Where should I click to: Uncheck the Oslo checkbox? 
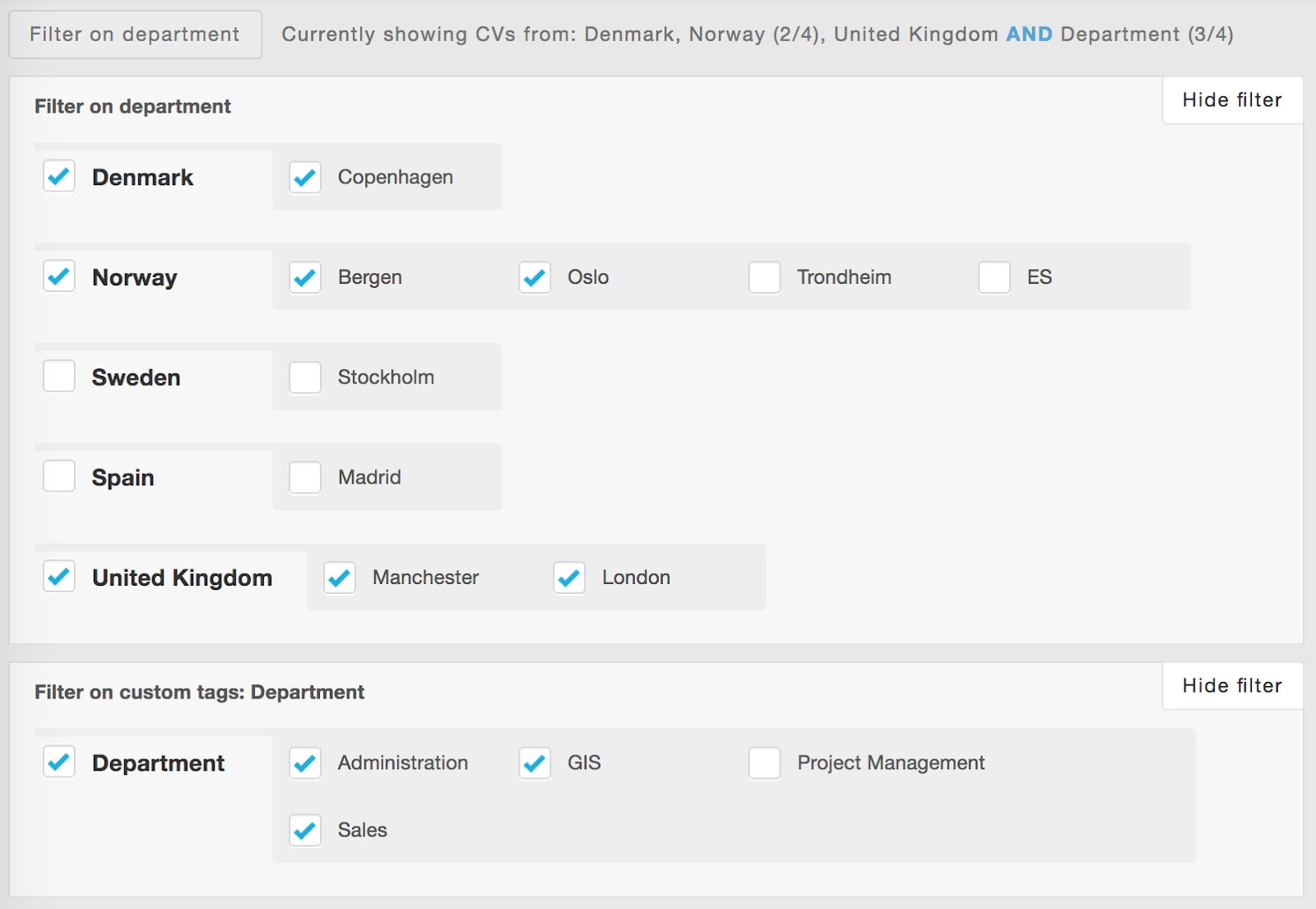pos(535,277)
